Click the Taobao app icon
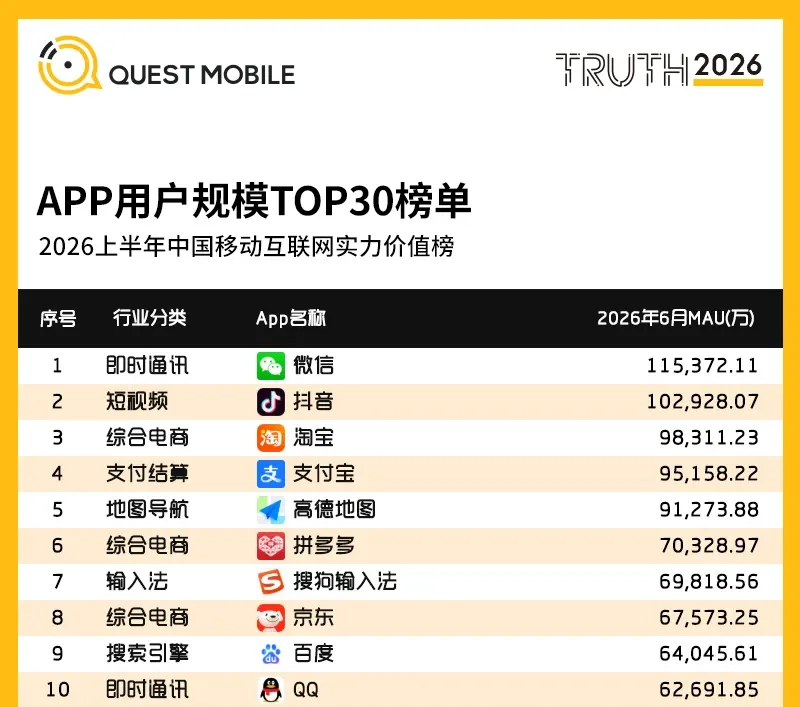Viewport: 800px width, 707px height. 270,438
